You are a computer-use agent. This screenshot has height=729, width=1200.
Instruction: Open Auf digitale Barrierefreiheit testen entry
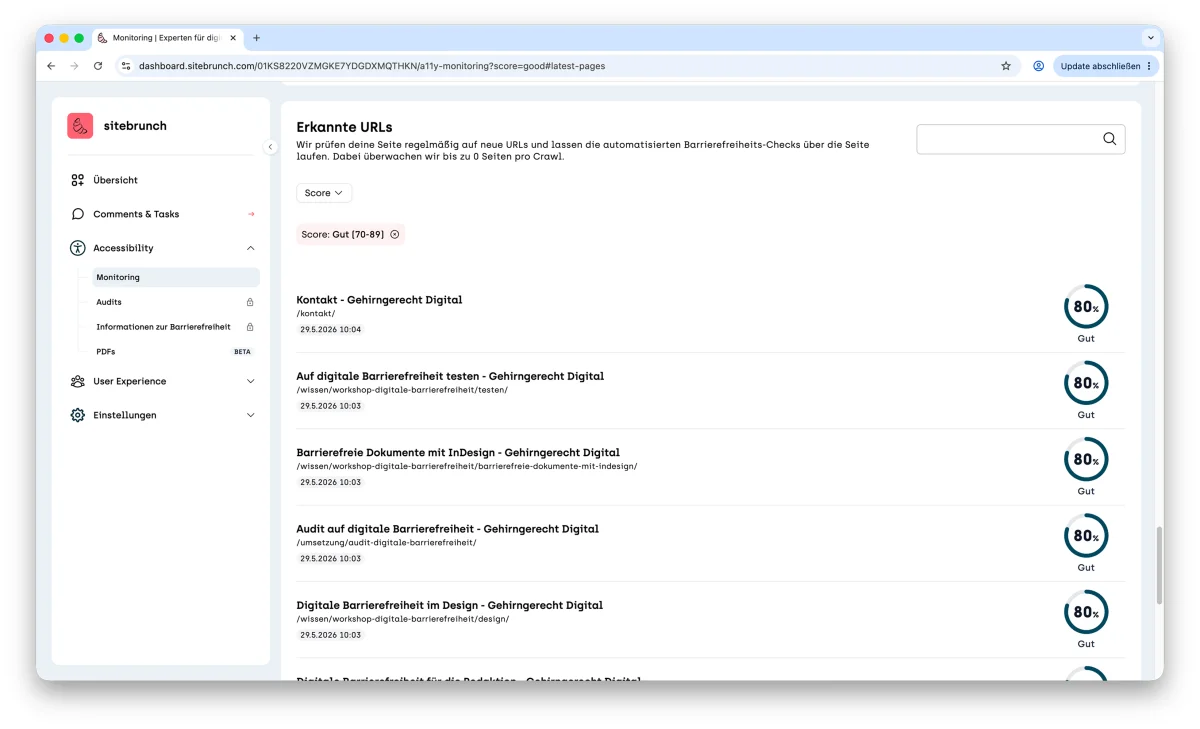click(x=450, y=376)
